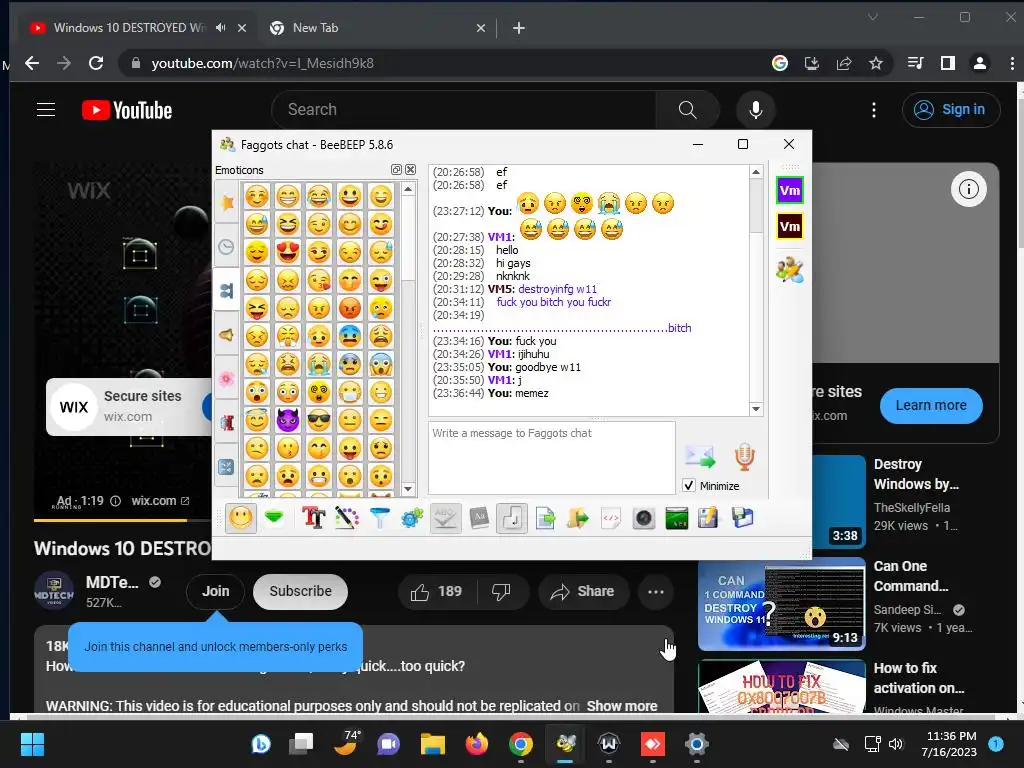Click the green down-arrow toolbar icon
The height and width of the screenshot is (768, 1024).
click(274, 519)
